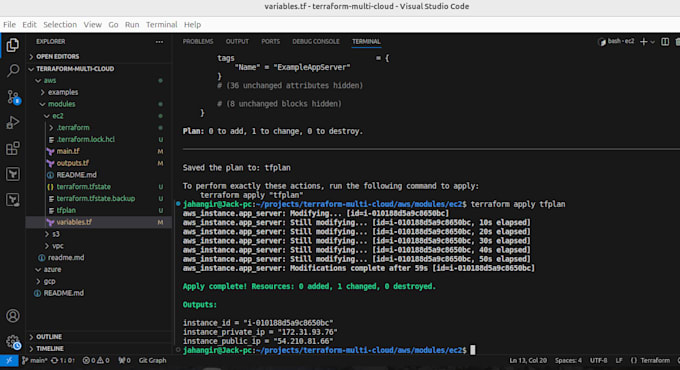
Task: Click LF end of line setting
Action: click(x=619, y=360)
